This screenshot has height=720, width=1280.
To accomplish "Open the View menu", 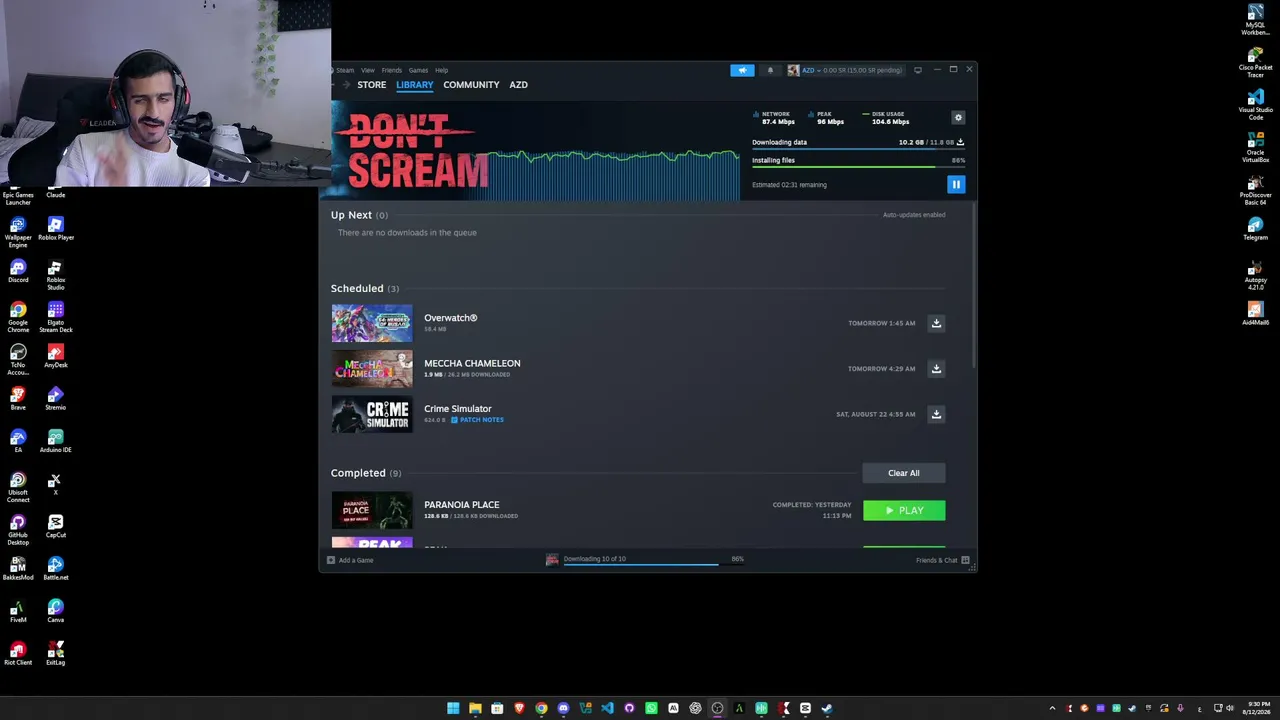I will pos(368,70).
